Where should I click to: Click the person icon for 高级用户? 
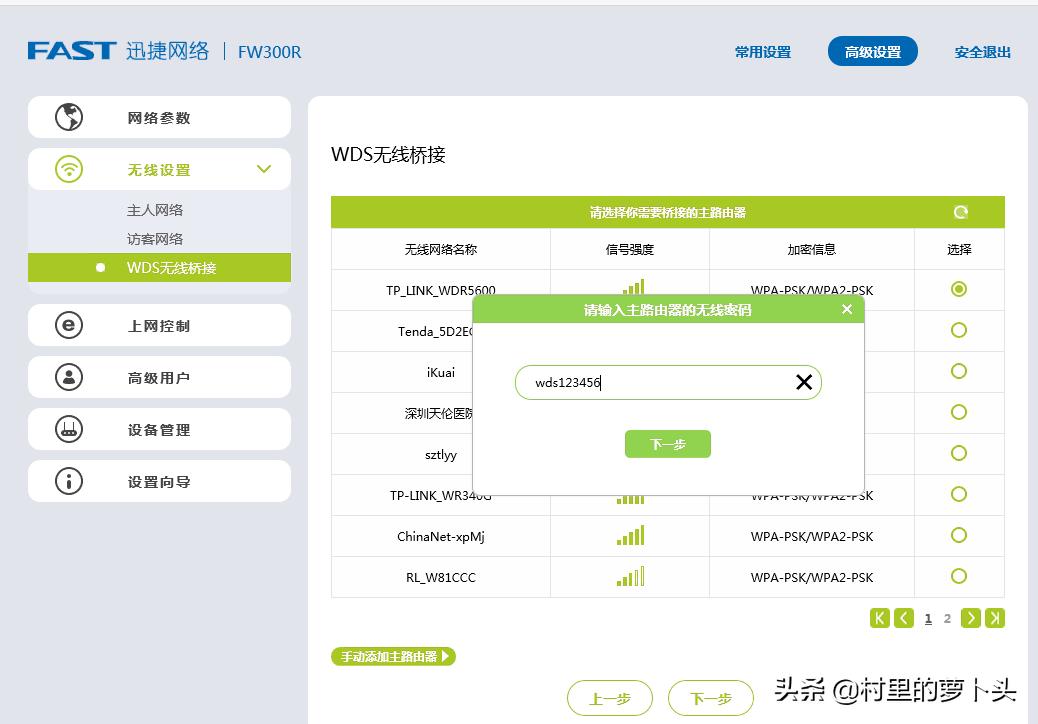point(65,377)
